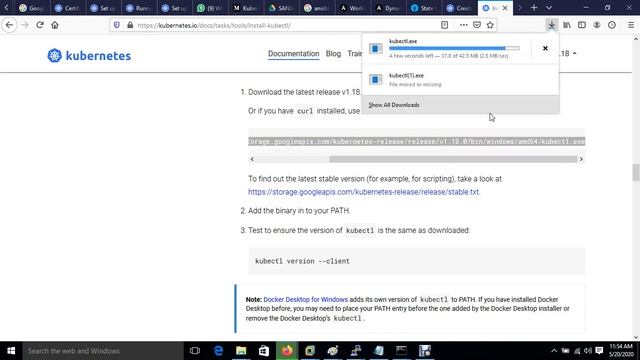This screenshot has height=360, width=640.
Task: Click the downloads toolbar arrow
Action: tap(551, 25)
